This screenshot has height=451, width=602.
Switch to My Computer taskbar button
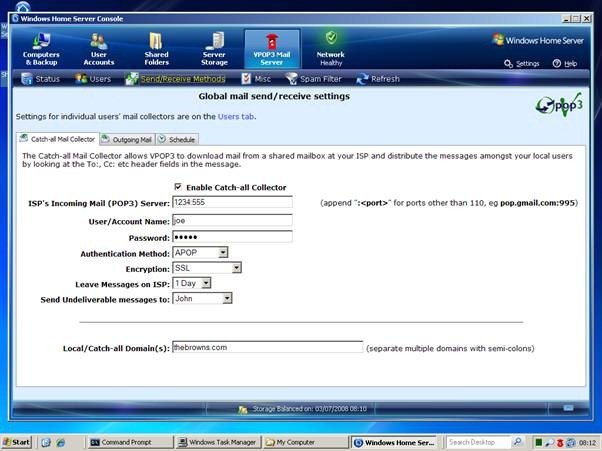tap(305, 442)
